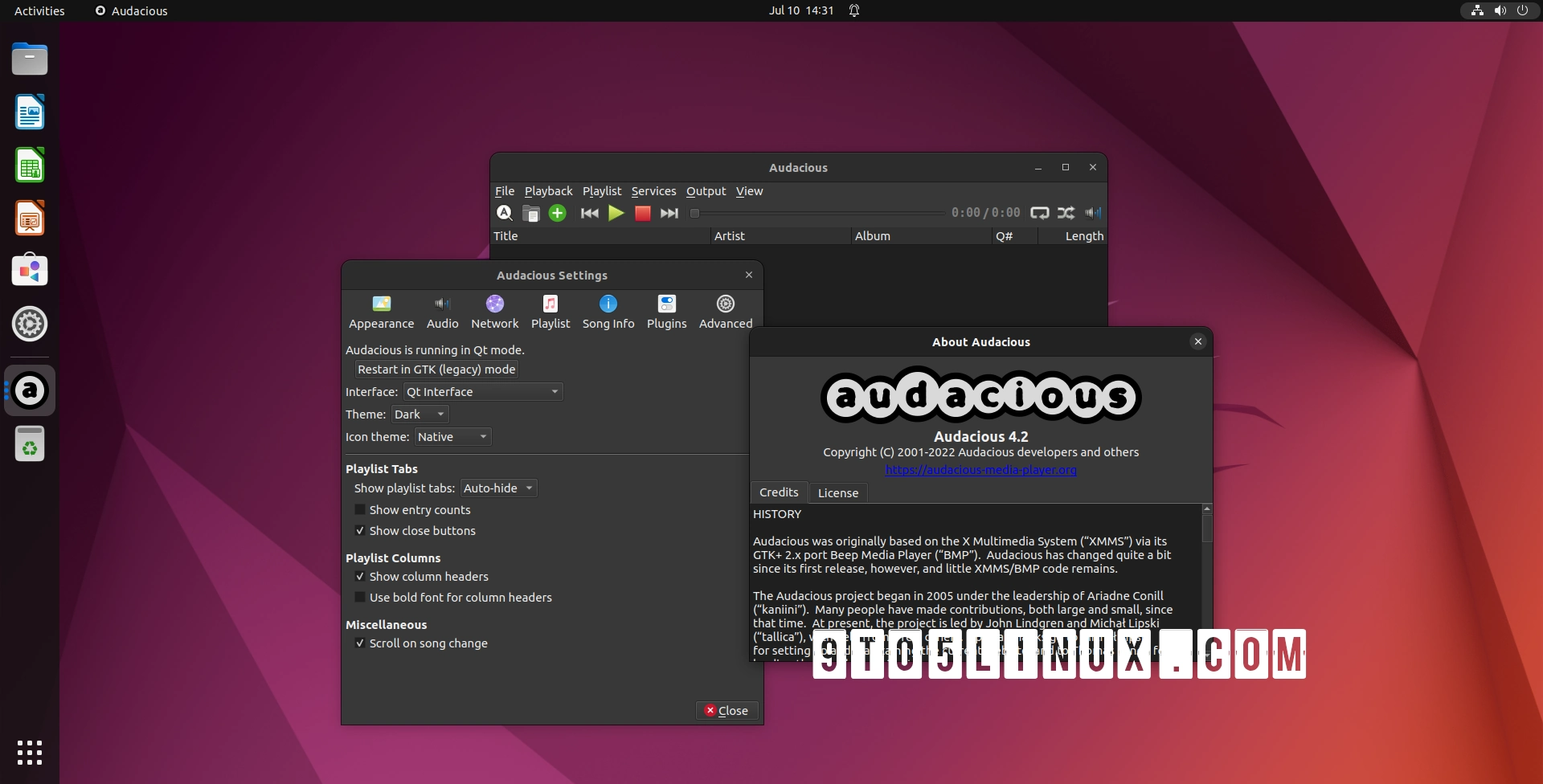Open the Appearance settings page
The width and height of the screenshot is (1543, 784).
pos(382,312)
